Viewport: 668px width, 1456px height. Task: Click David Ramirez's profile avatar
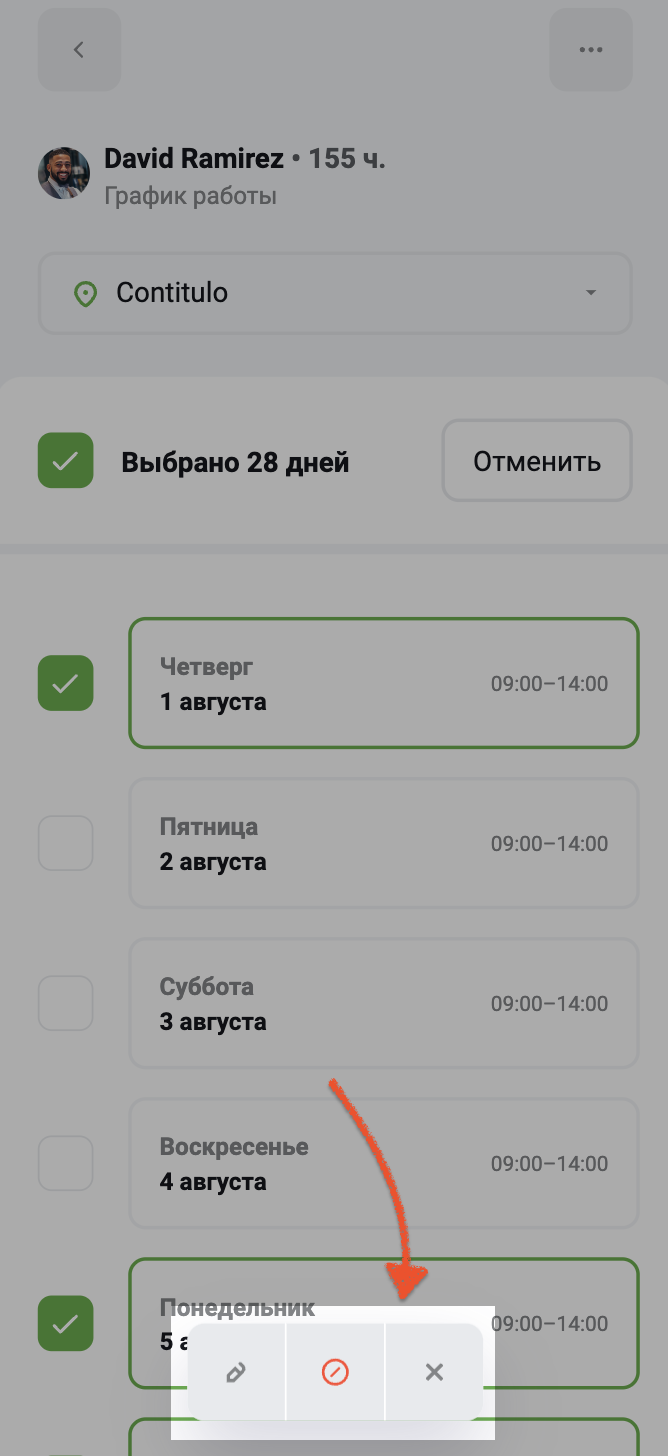click(x=64, y=173)
